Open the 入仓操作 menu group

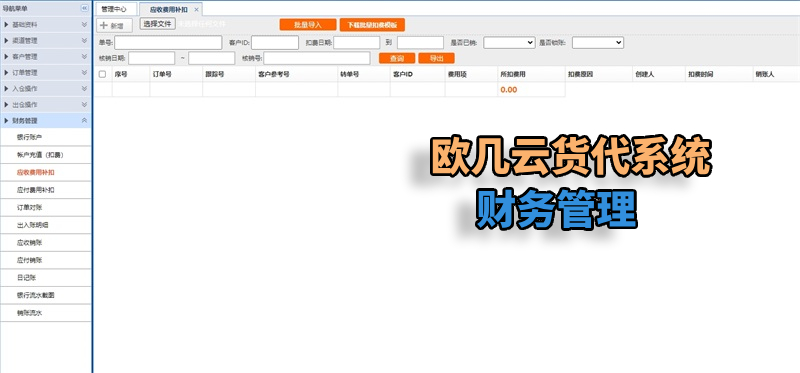pyautogui.click(x=45, y=89)
